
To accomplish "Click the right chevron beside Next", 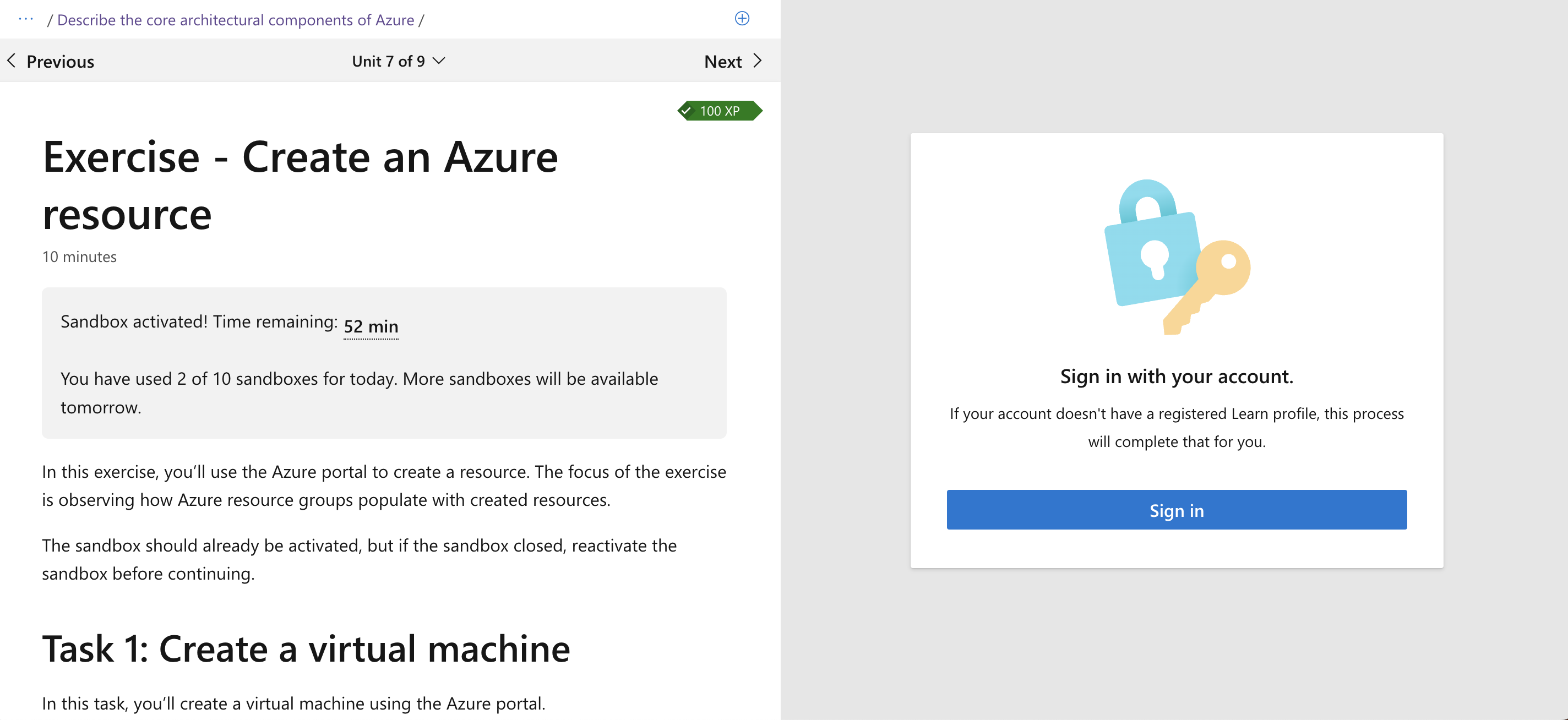I will click(757, 61).
